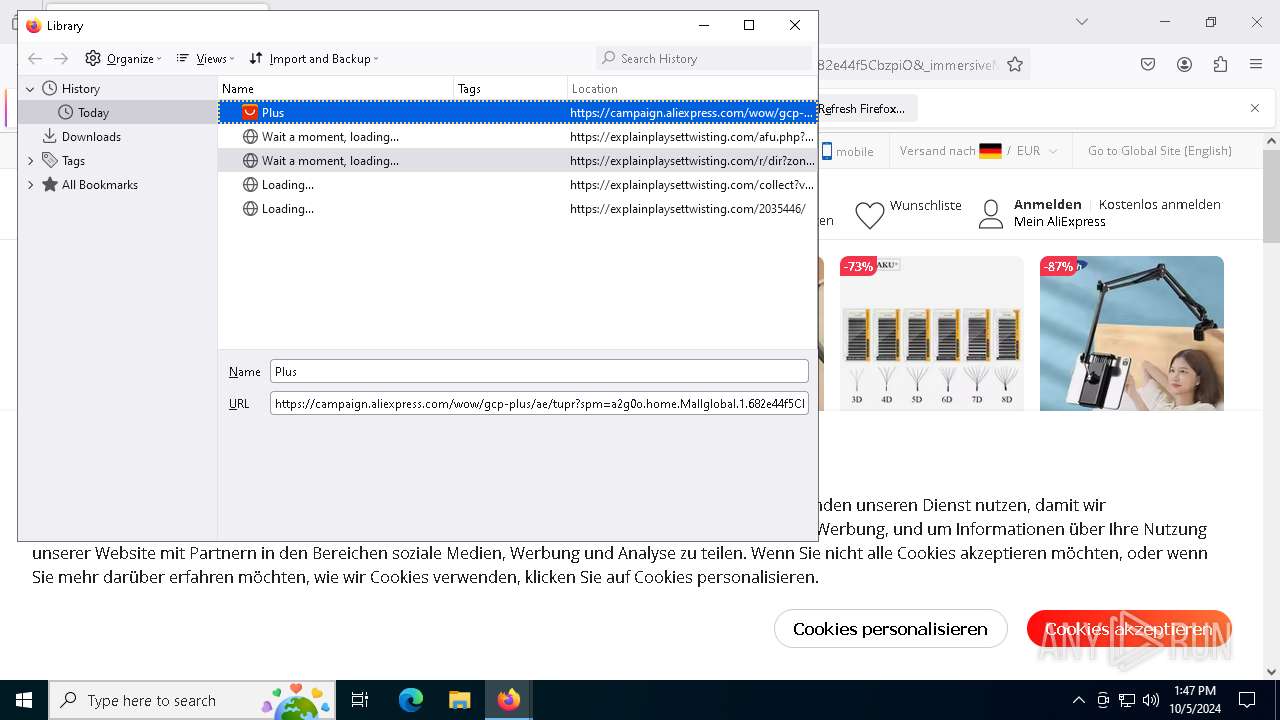
Task: Open Task View on taskbar
Action: pos(360,700)
